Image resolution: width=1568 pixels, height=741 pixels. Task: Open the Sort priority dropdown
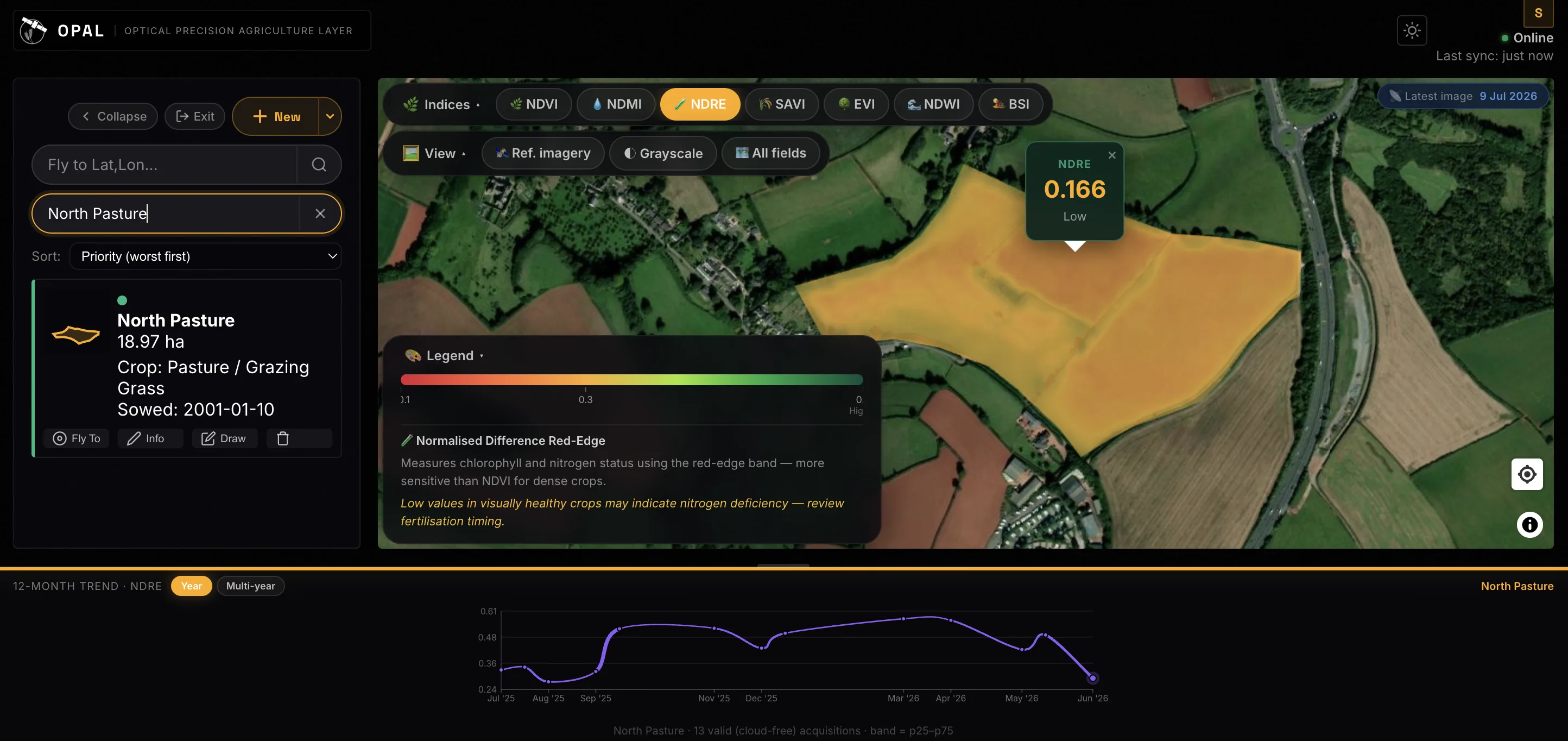[x=206, y=256]
